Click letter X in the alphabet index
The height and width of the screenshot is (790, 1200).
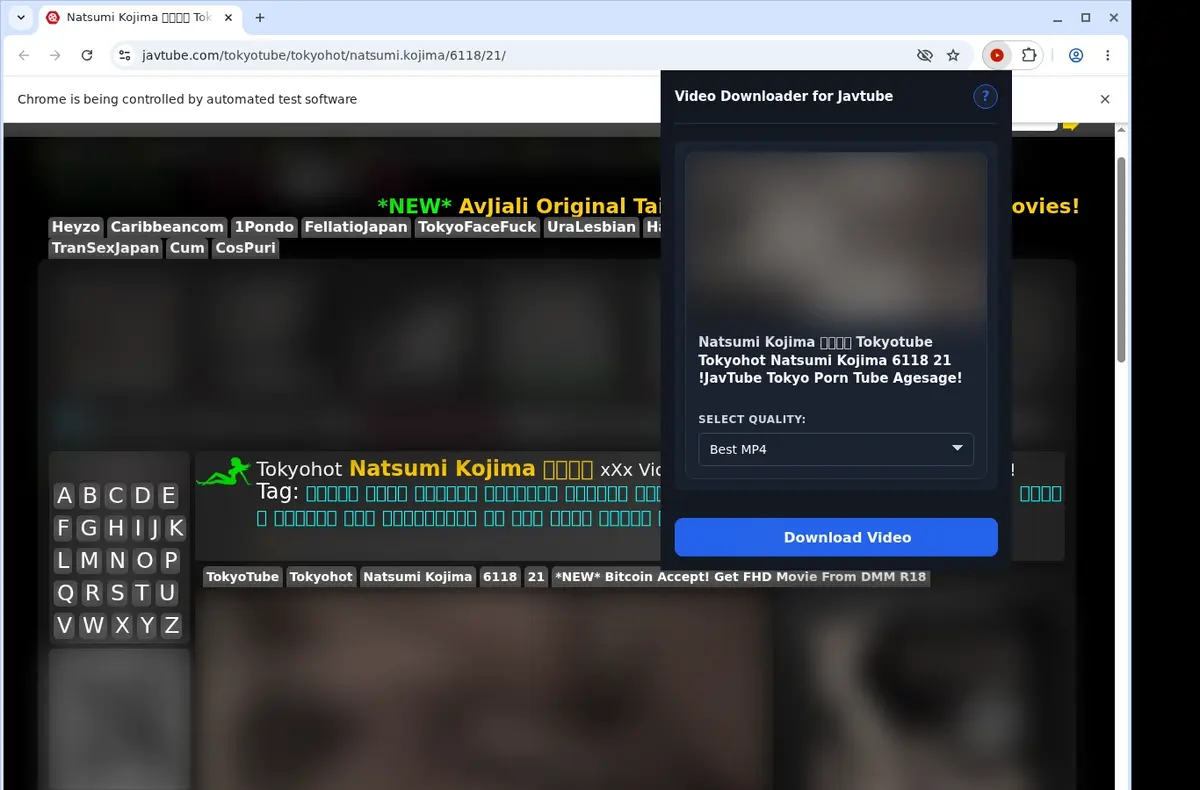122,626
